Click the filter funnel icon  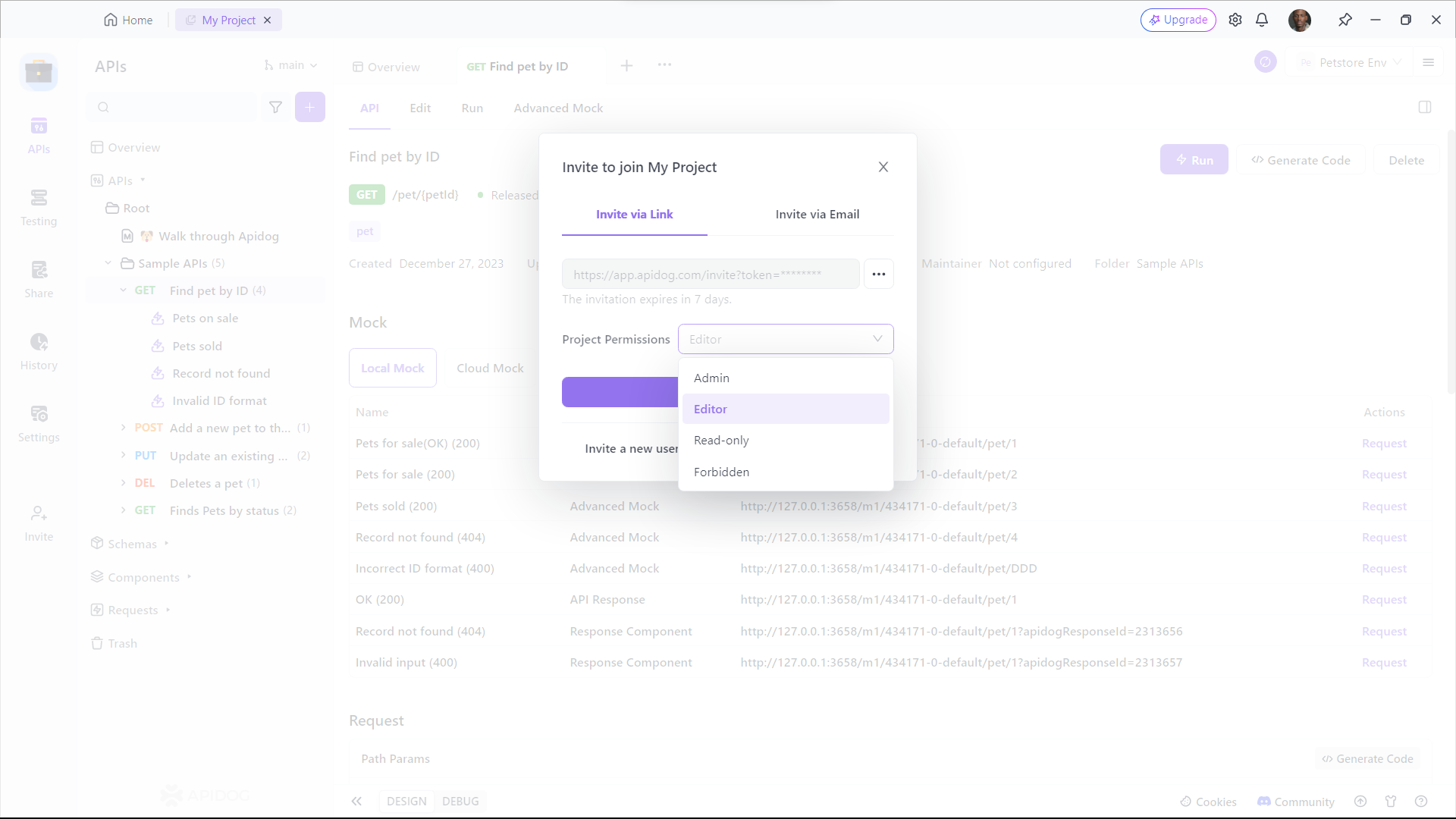[276, 108]
